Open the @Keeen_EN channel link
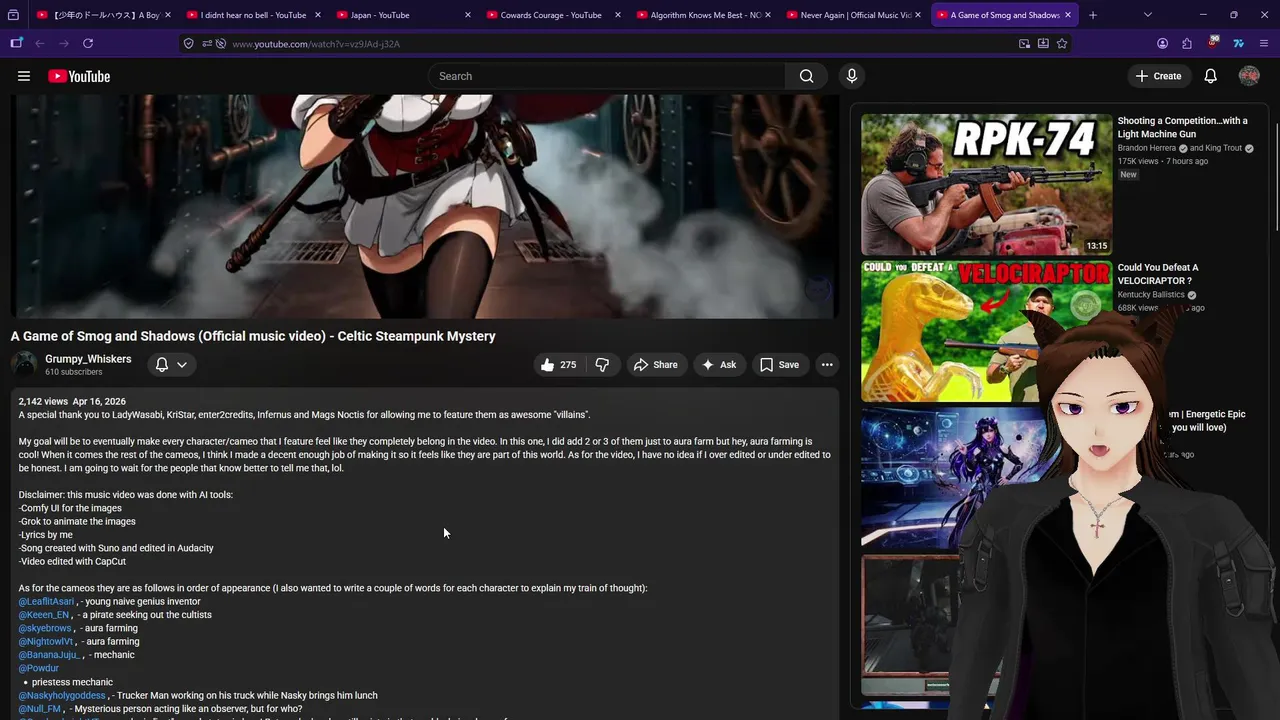1280x720 pixels. coord(44,615)
